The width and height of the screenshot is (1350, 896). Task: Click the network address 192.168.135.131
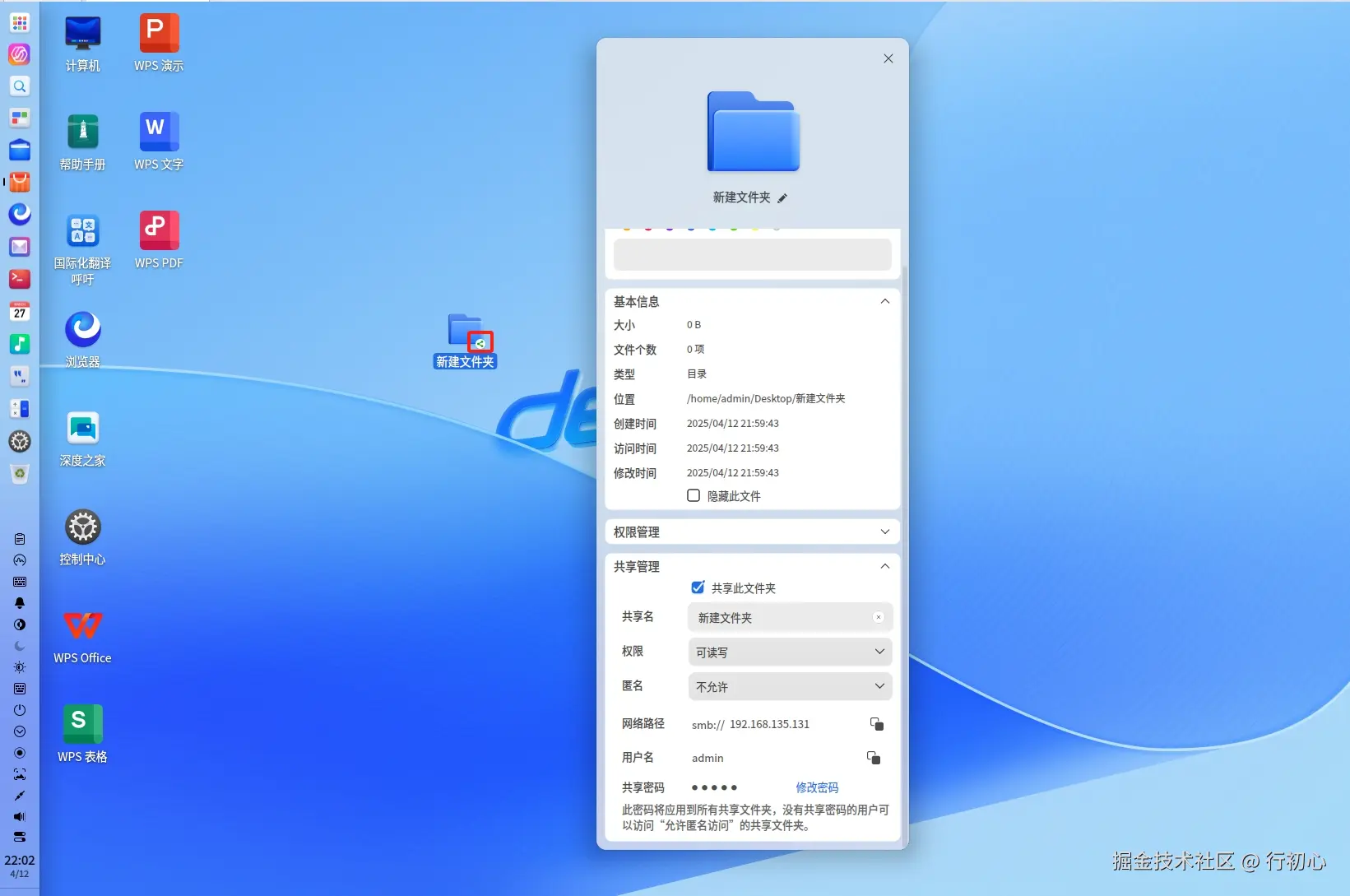(769, 724)
